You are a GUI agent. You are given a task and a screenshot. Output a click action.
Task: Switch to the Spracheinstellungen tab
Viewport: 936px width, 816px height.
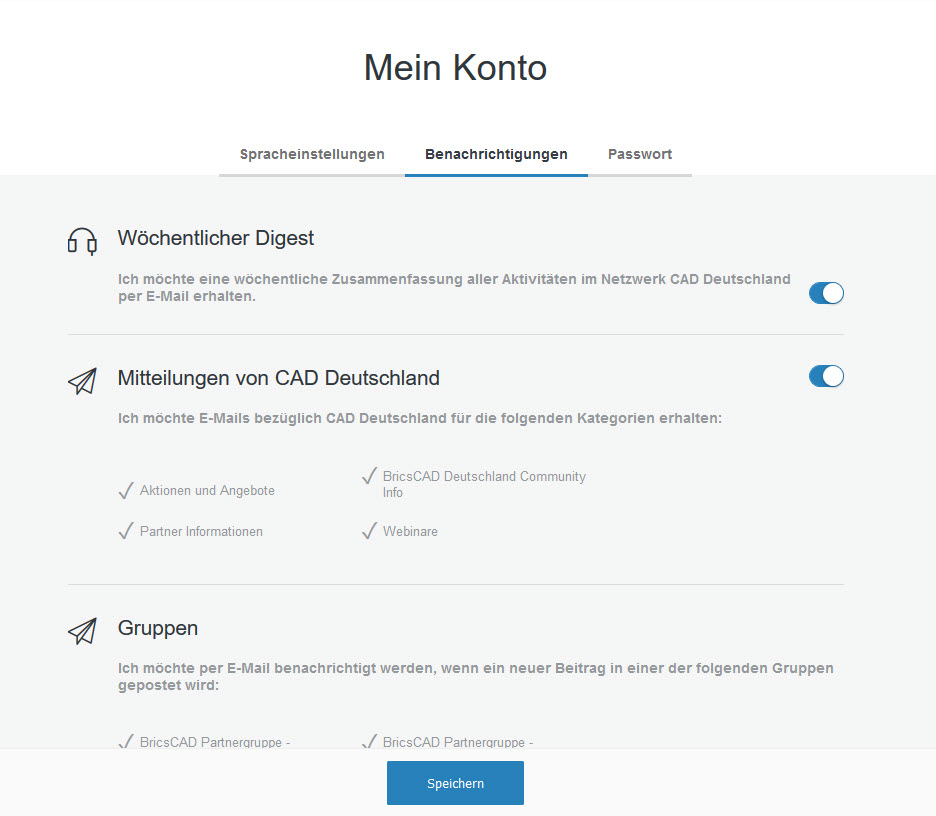point(311,154)
